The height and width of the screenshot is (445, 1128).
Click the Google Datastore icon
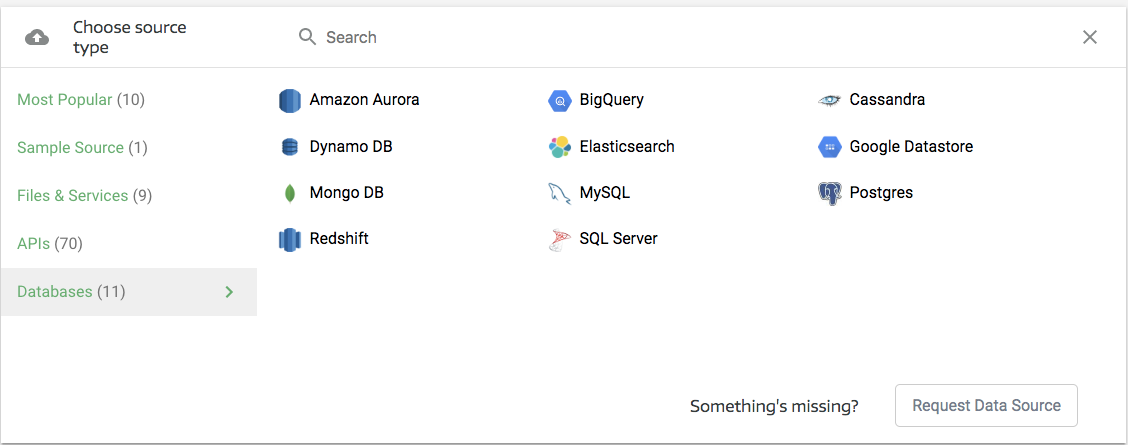coord(829,147)
